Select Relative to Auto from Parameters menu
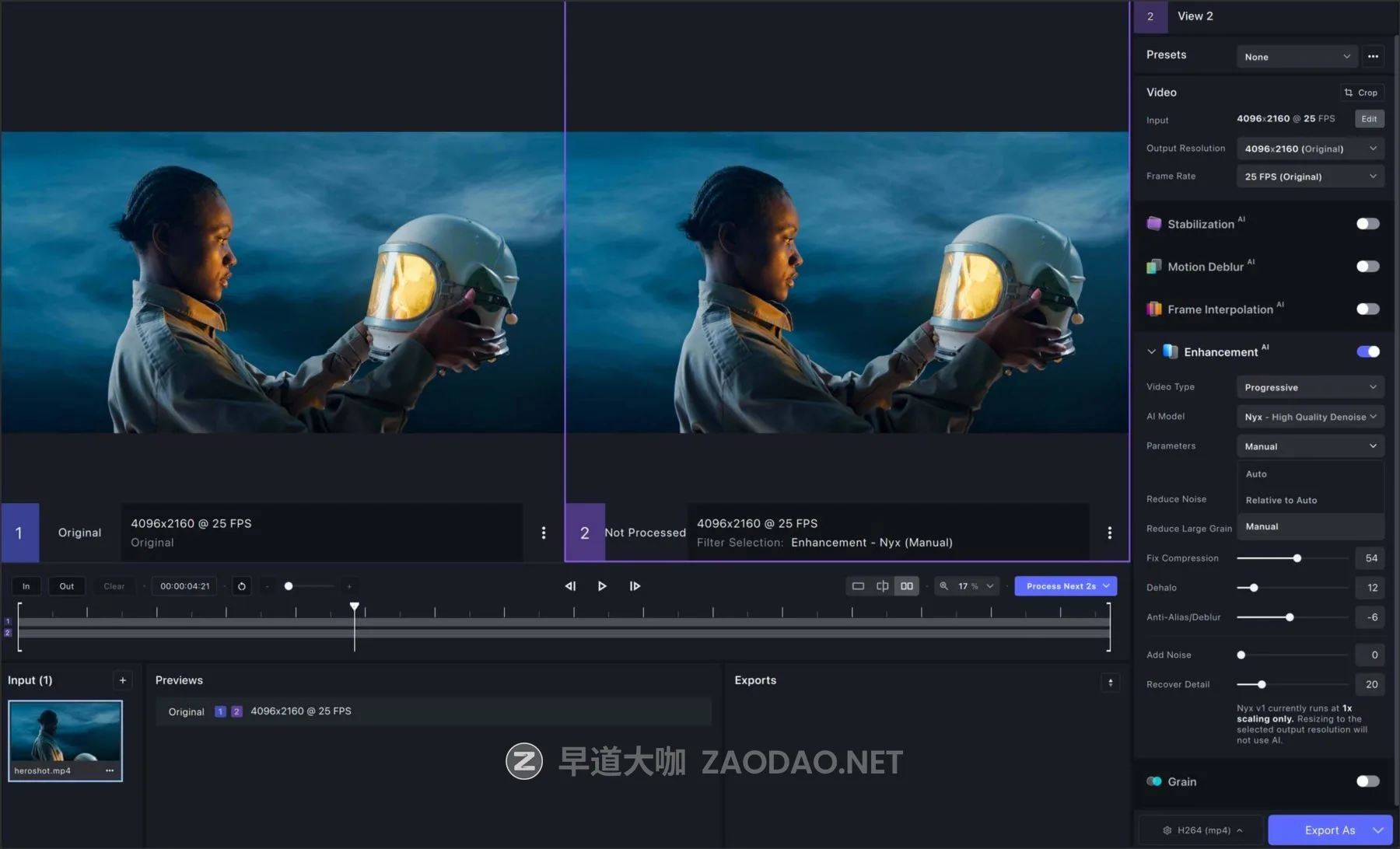This screenshot has height=849, width=1400. click(x=1281, y=500)
